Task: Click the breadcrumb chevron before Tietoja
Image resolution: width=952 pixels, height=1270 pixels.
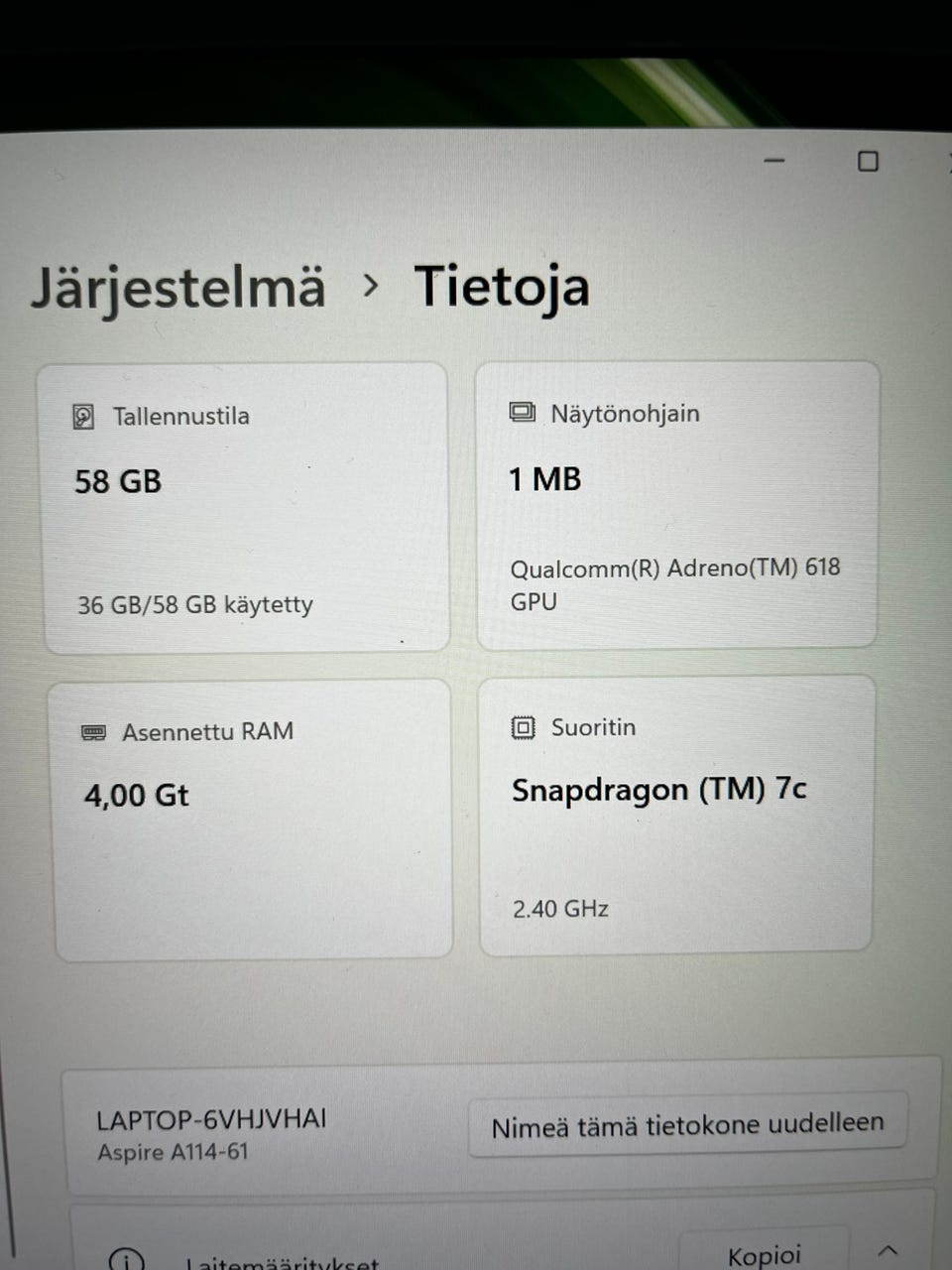Action: 371,286
